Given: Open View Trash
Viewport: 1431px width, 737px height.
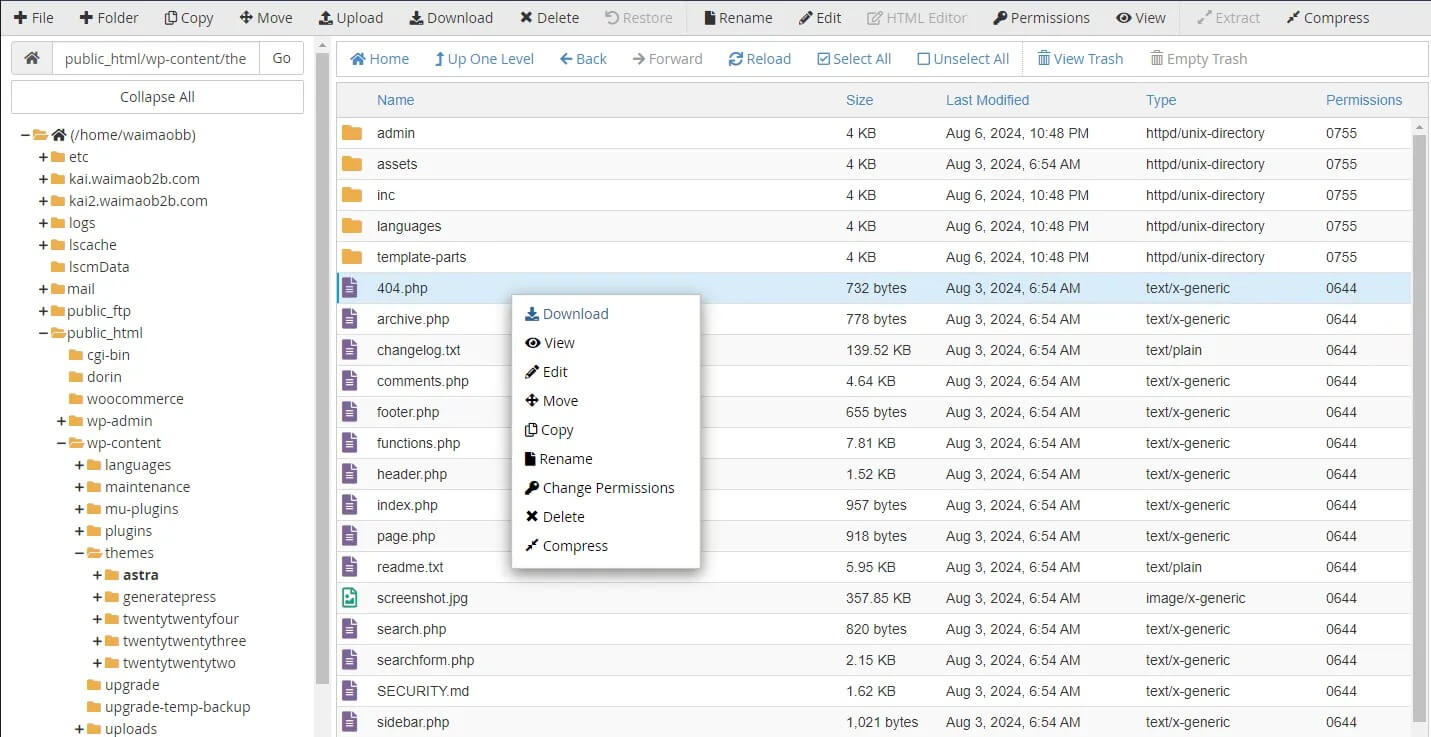Looking at the screenshot, I should pyautogui.click(x=1080, y=58).
